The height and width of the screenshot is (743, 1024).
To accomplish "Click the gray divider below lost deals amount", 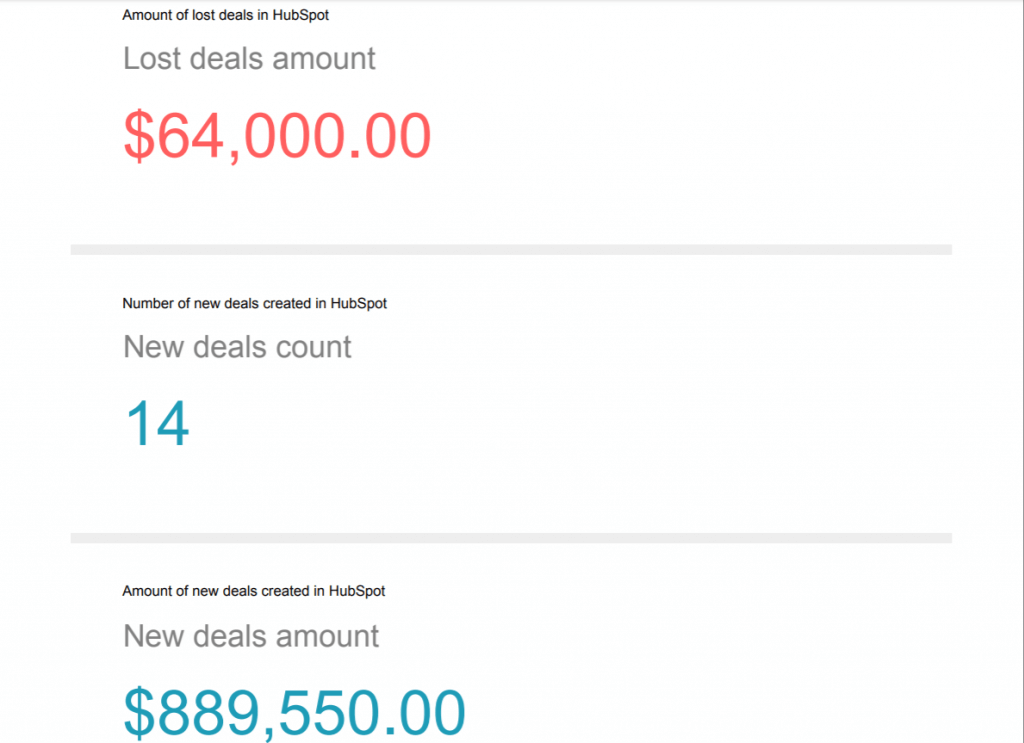I will pyautogui.click(x=511, y=250).
